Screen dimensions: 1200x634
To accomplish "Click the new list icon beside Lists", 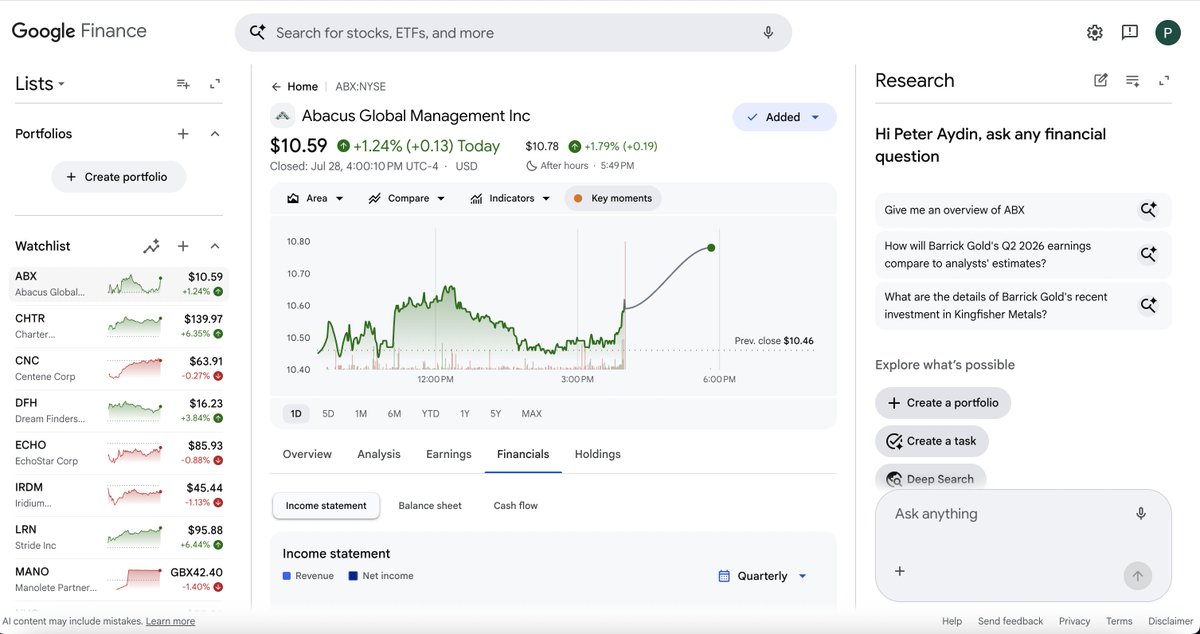I will pos(183,84).
